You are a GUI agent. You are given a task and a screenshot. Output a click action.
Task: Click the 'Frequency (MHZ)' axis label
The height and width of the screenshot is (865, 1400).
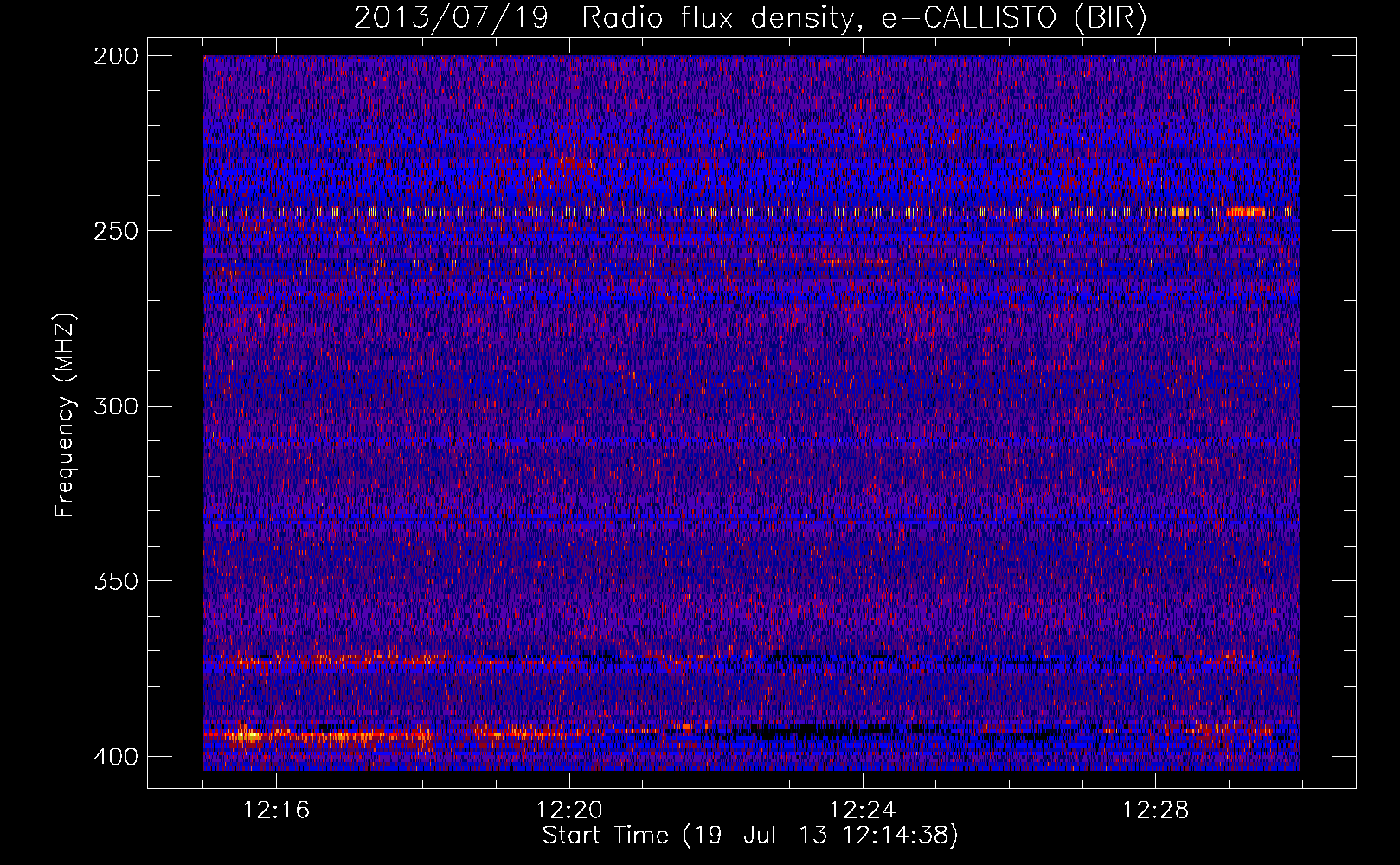pos(65,414)
